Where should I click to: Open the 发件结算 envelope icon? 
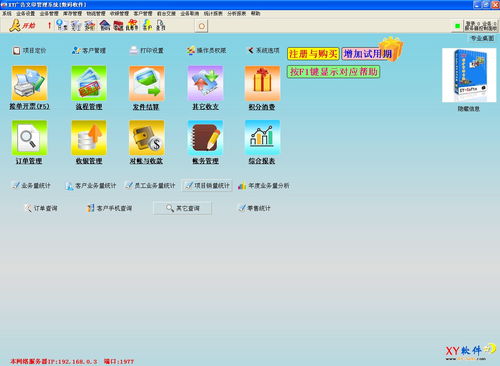coord(146,83)
